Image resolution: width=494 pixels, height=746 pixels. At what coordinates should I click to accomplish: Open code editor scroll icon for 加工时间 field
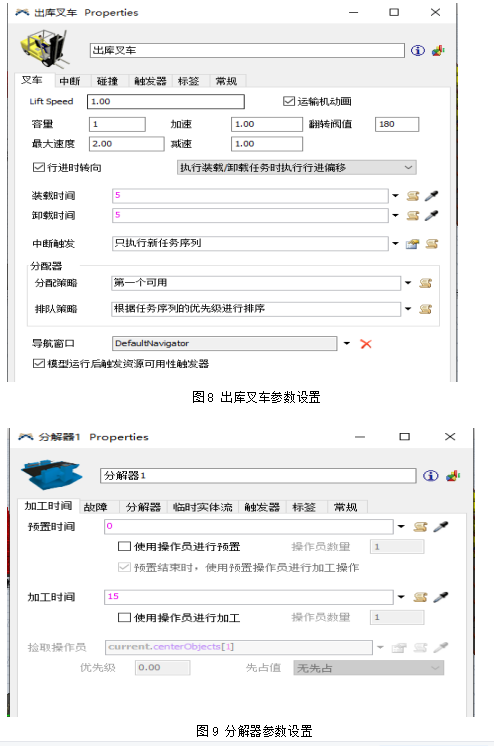tap(420, 598)
